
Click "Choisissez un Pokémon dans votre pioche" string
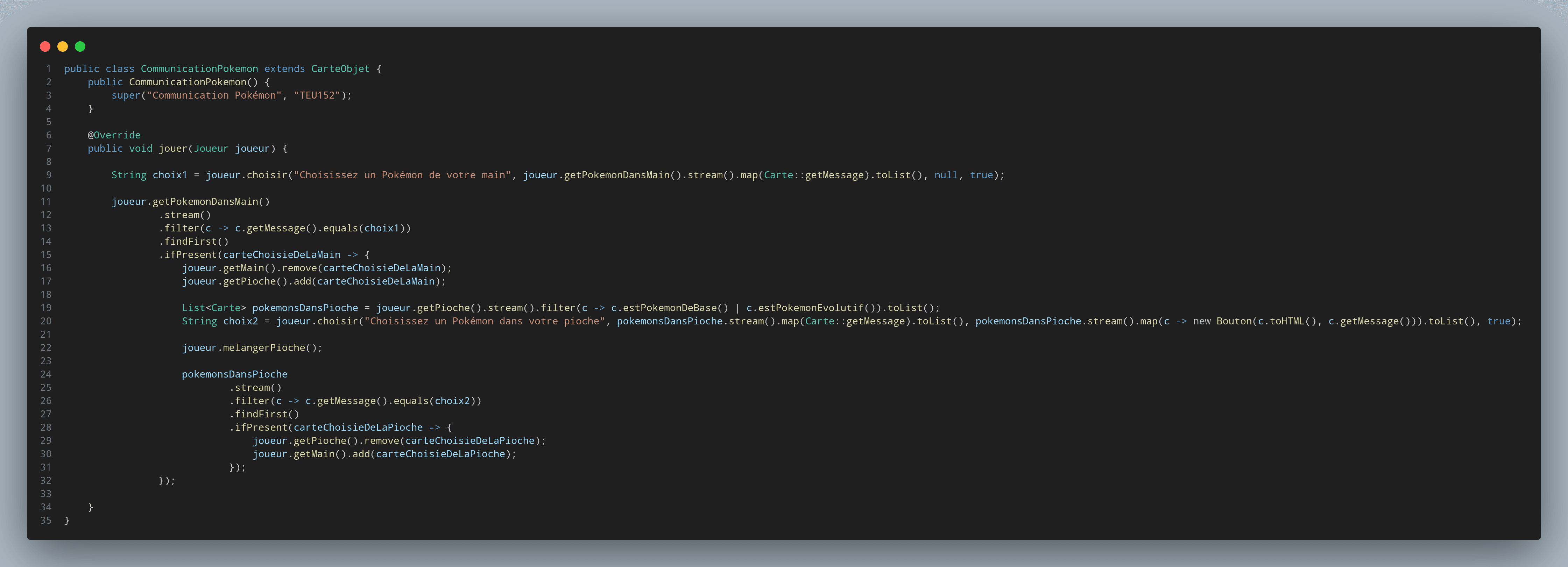click(485, 321)
